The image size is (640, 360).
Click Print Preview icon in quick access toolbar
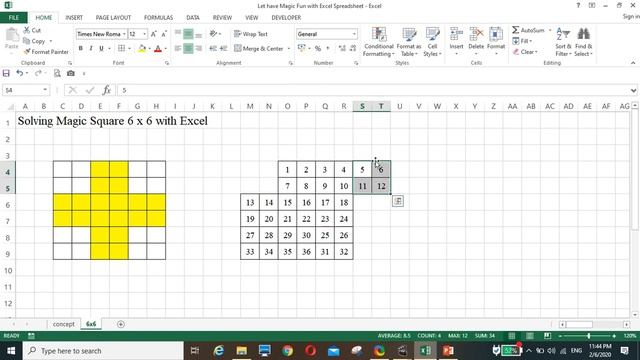[x=57, y=73]
